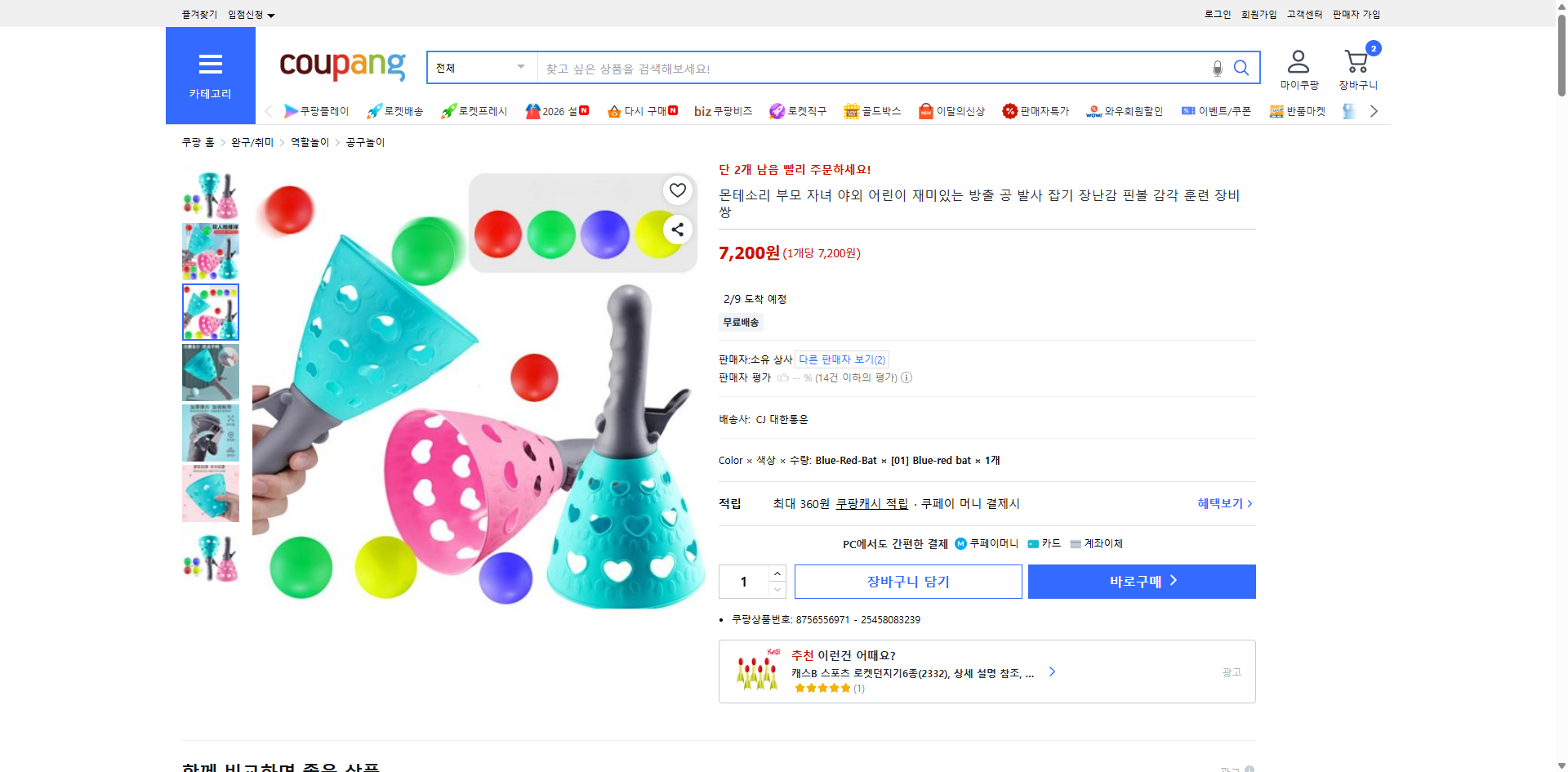Open the 카테고리 hamburger menu
The width and height of the screenshot is (1568, 772).
tap(210, 65)
